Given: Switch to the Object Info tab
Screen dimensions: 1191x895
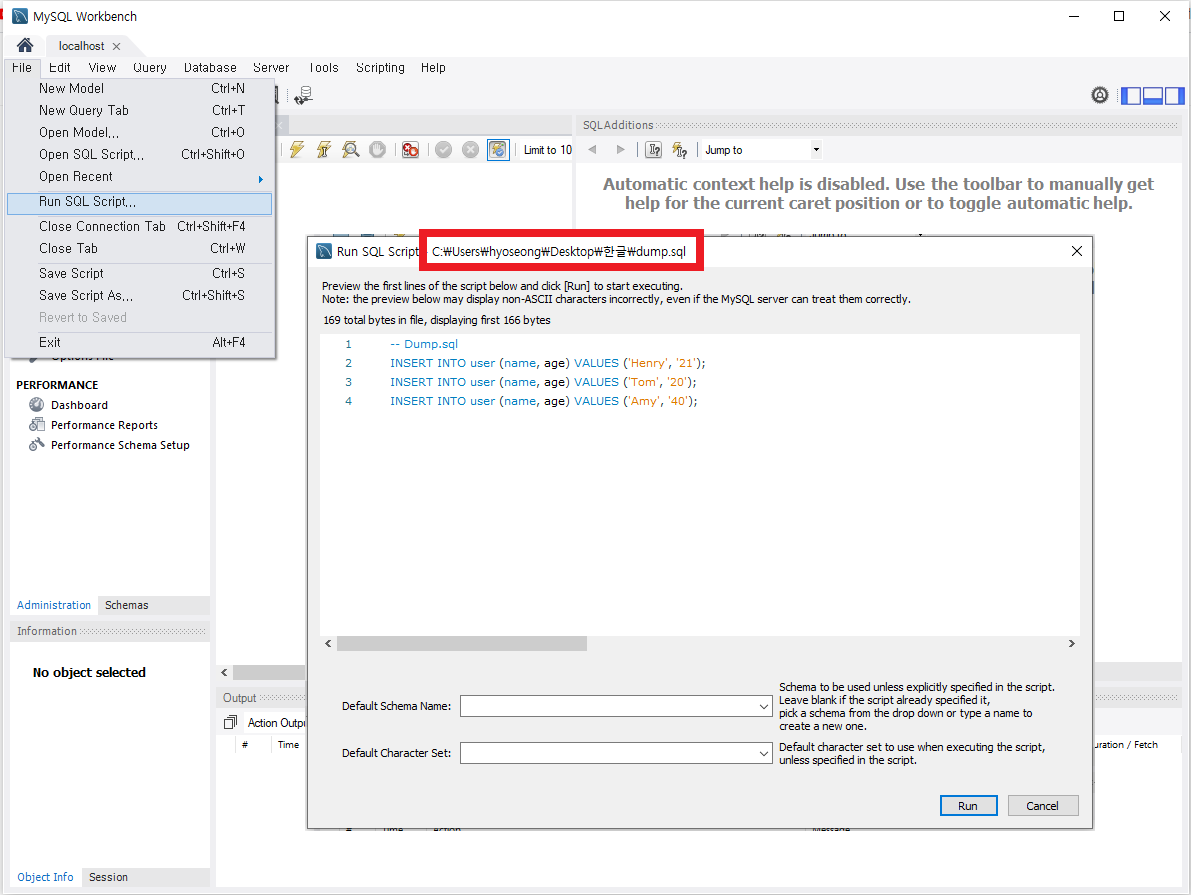Looking at the screenshot, I should (46, 877).
